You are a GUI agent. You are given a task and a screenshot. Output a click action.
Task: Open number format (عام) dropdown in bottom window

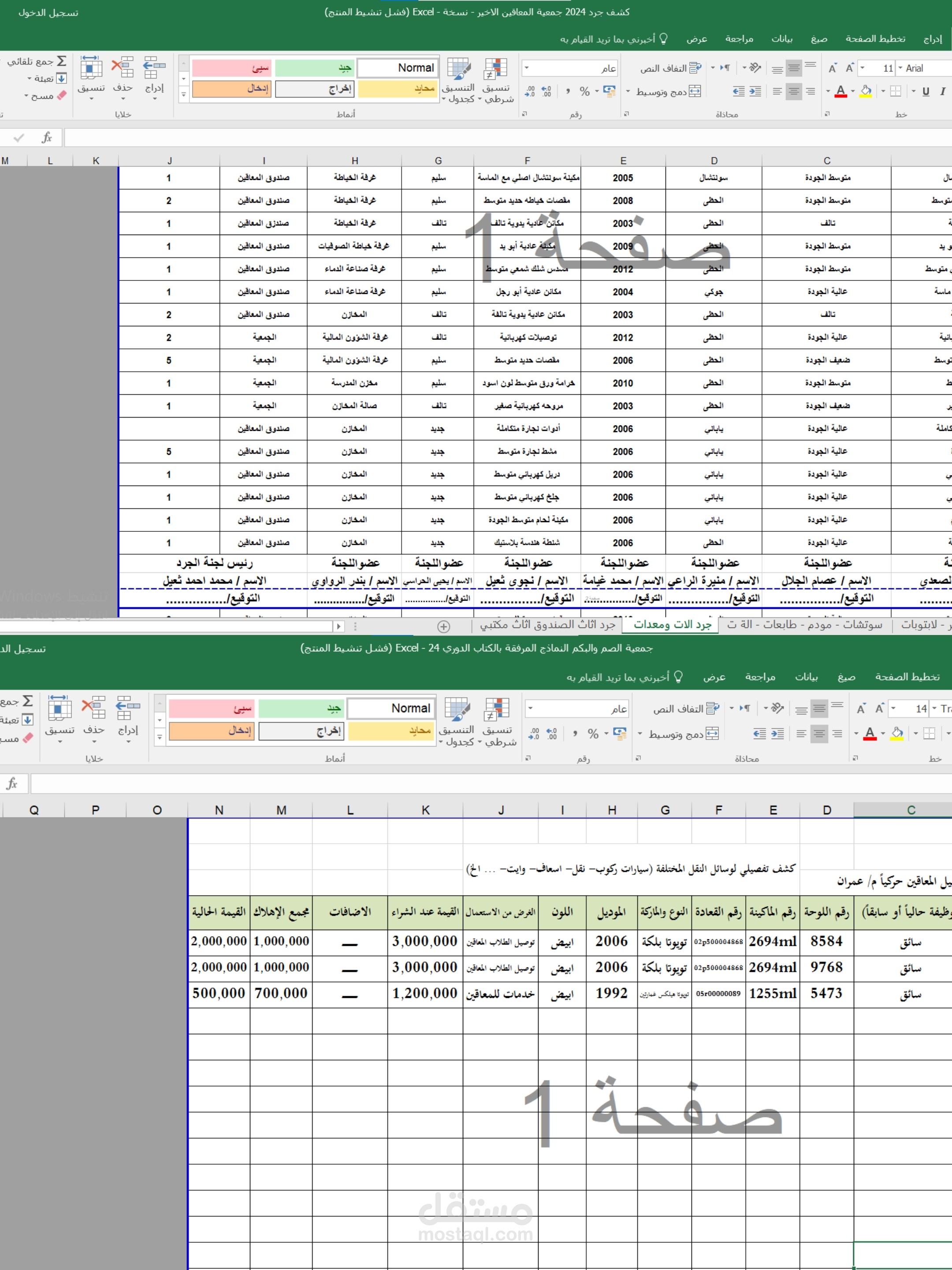point(531,709)
